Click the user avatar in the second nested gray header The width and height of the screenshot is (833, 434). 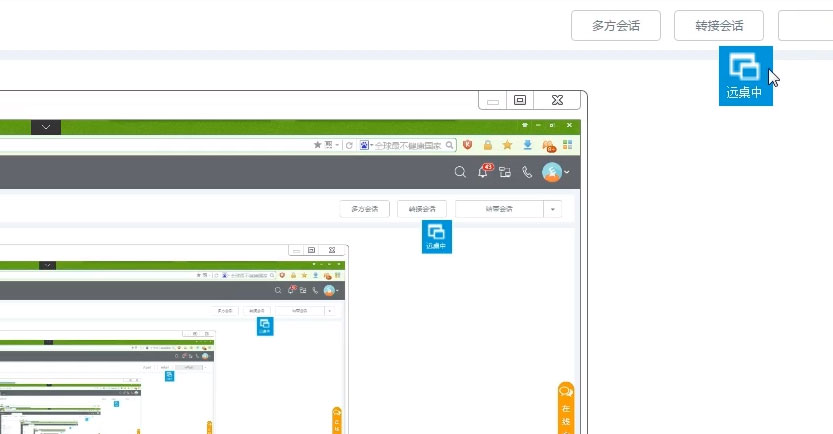pyautogui.click(x=329, y=290)
